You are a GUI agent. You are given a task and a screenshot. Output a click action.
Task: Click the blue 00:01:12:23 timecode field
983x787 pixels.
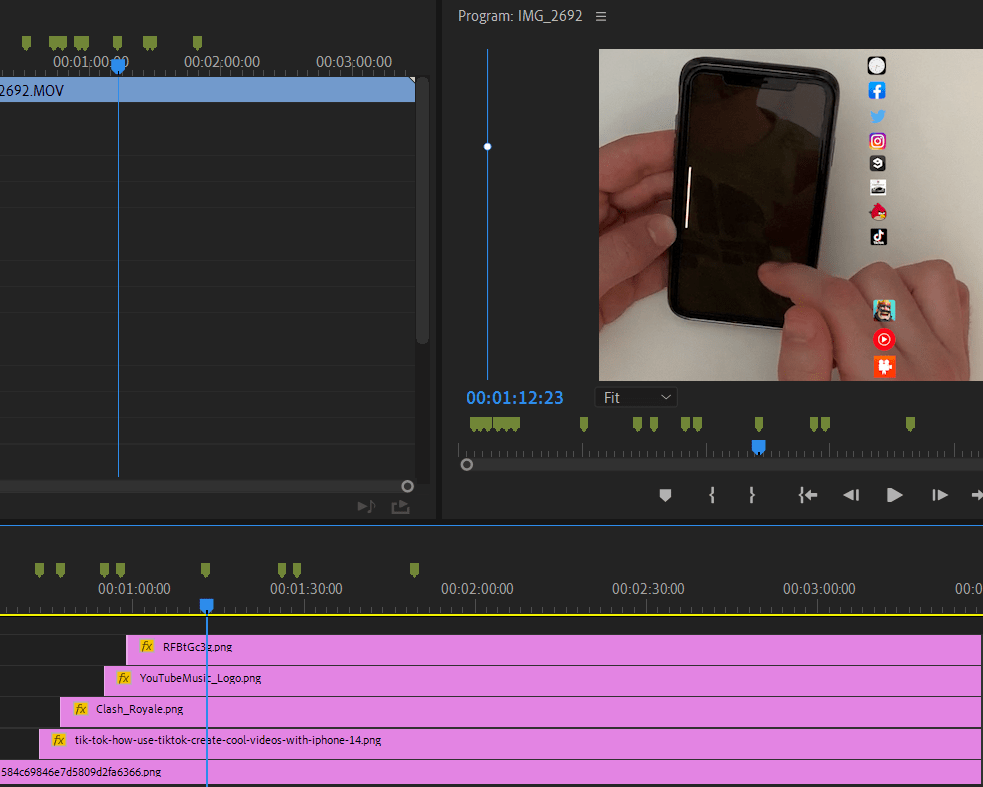coord(515,397)
